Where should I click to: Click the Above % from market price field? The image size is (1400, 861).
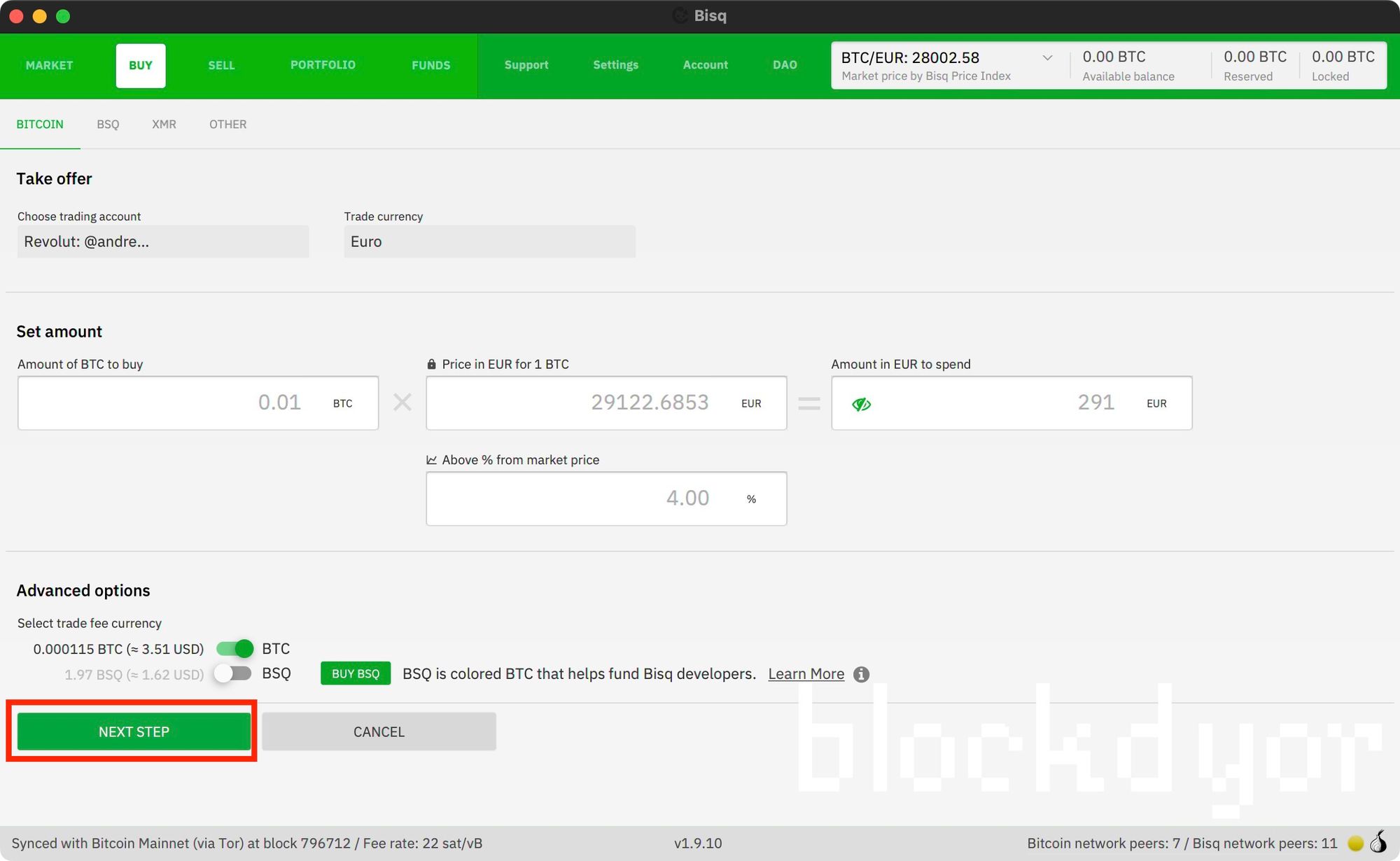click(606, 498)
